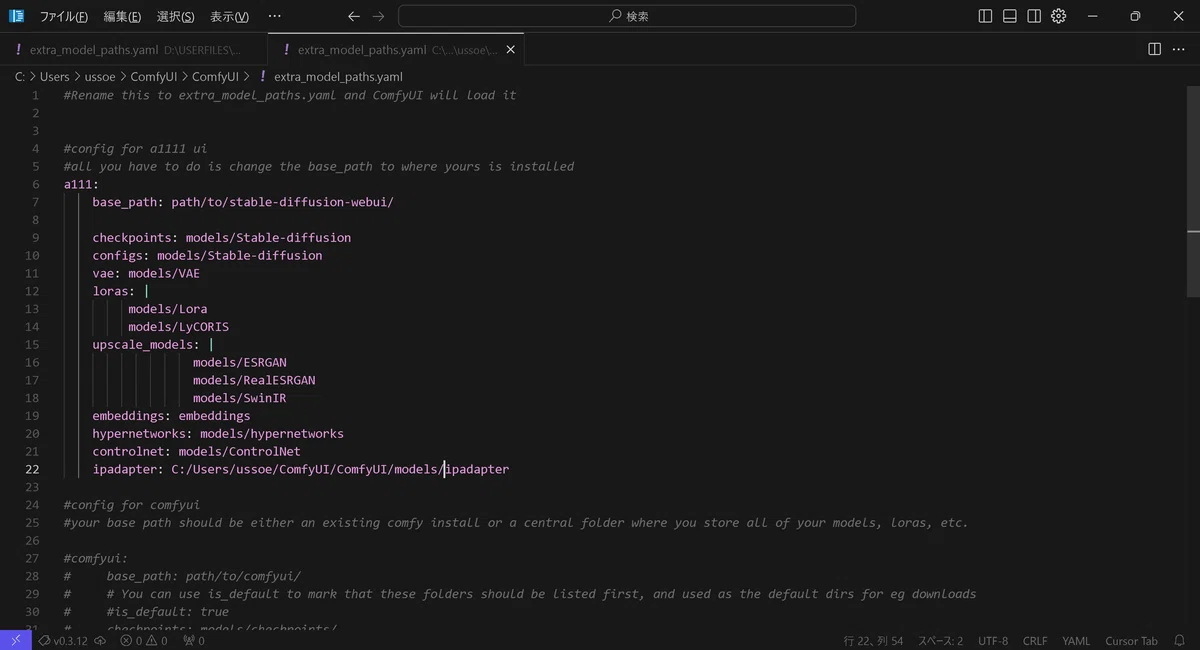
Task: Click the v0.3.12 branch tag in status bar
Action: [x=63, y=641]
